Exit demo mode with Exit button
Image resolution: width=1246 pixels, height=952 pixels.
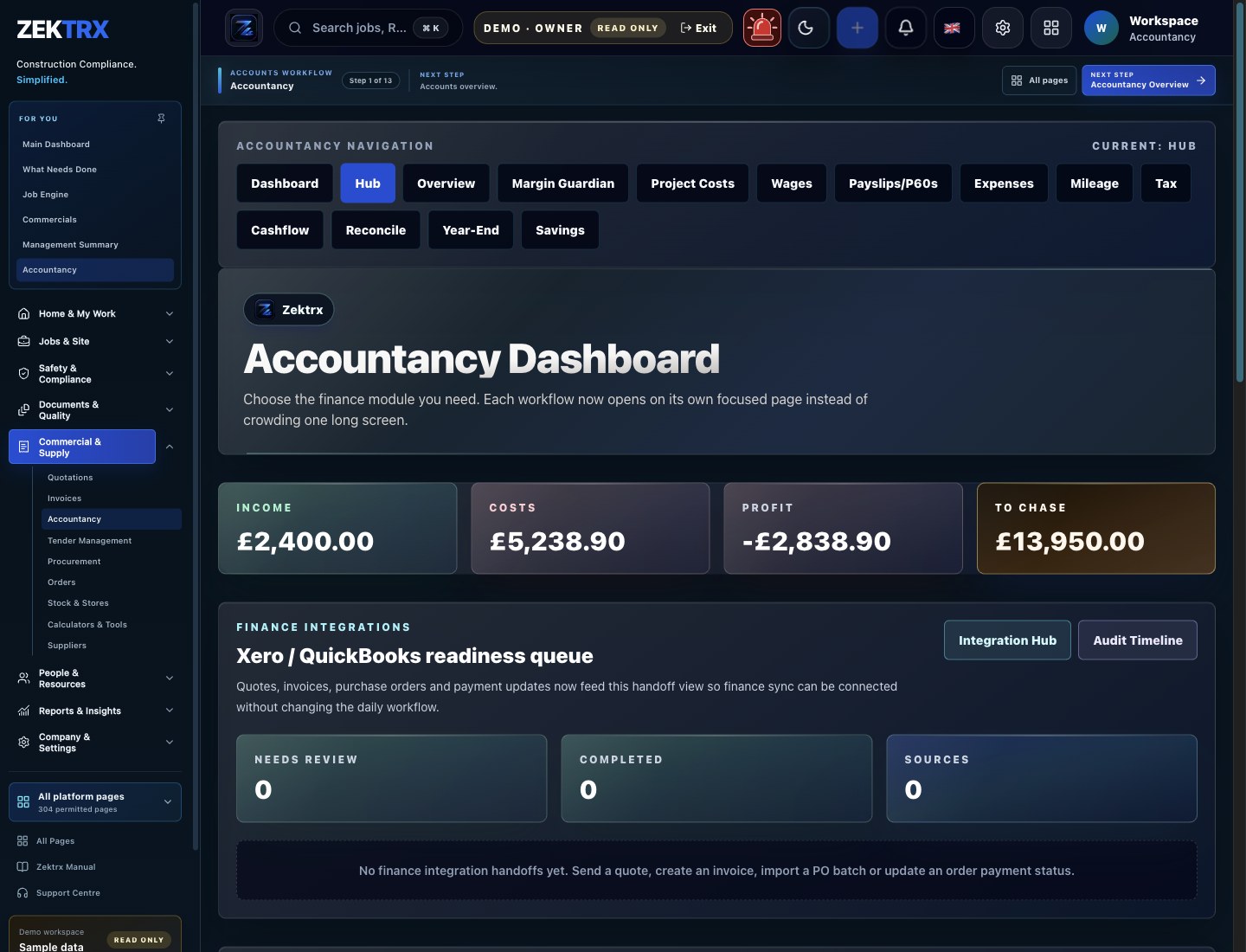tap(698, 28)
